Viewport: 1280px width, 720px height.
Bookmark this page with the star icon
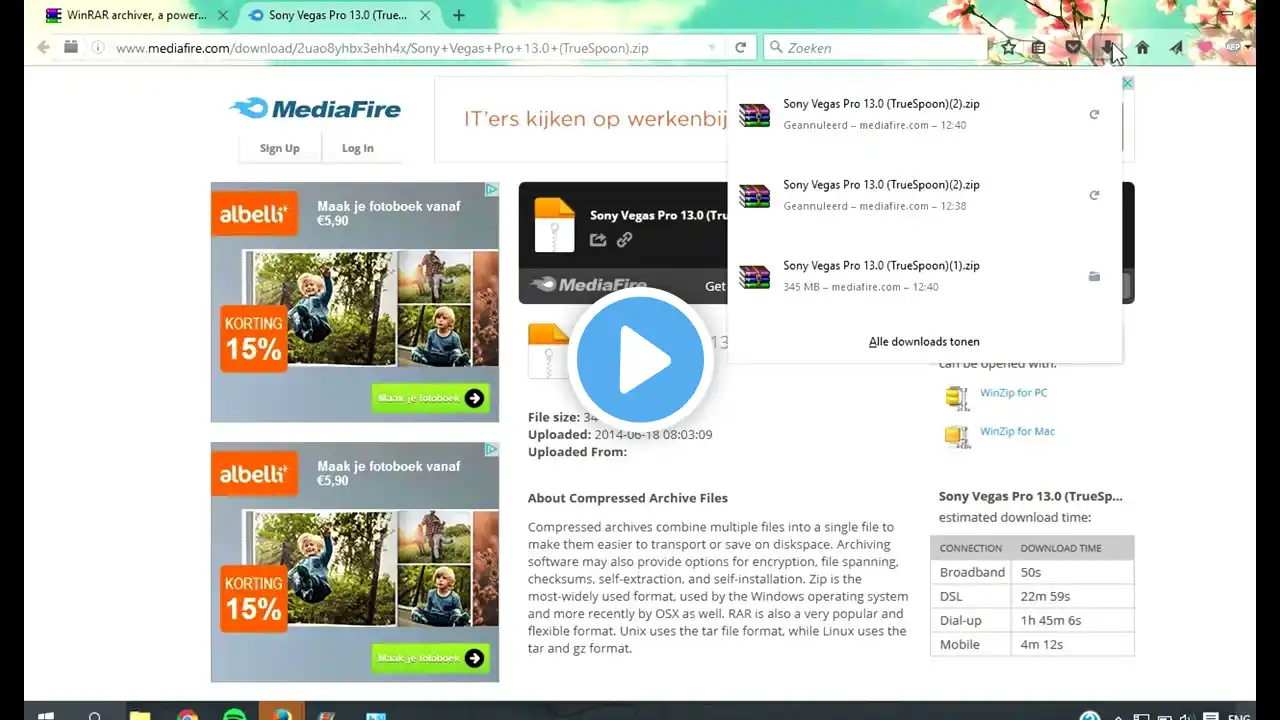[x=1009, y=47]
